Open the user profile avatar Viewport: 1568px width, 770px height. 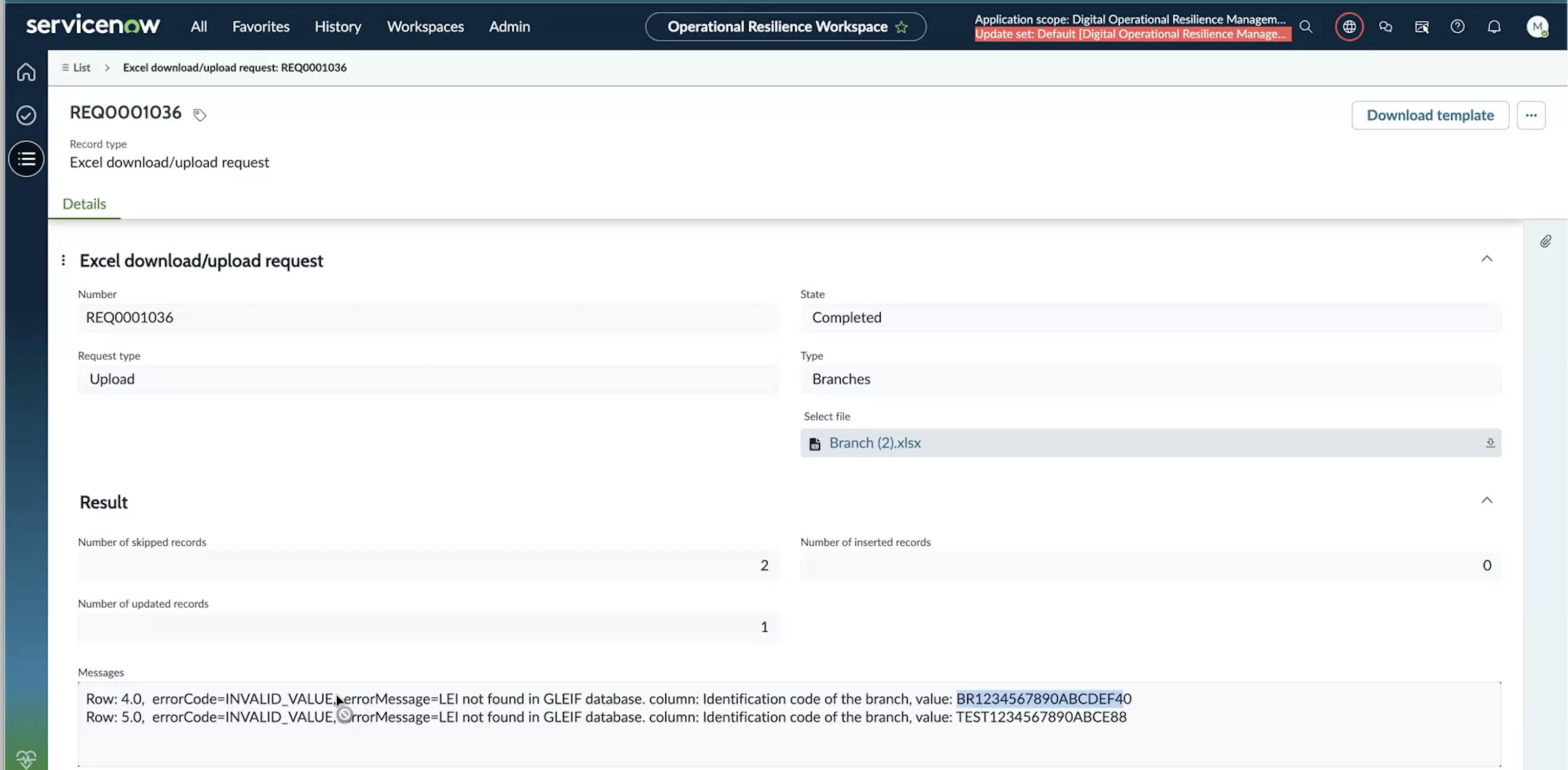click(x=1538, y=26)
